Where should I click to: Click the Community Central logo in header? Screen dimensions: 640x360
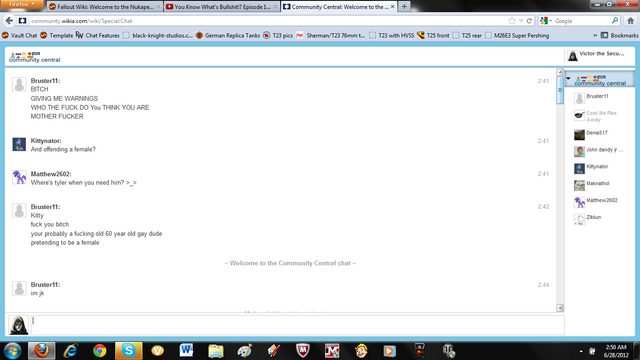[34, 57]
